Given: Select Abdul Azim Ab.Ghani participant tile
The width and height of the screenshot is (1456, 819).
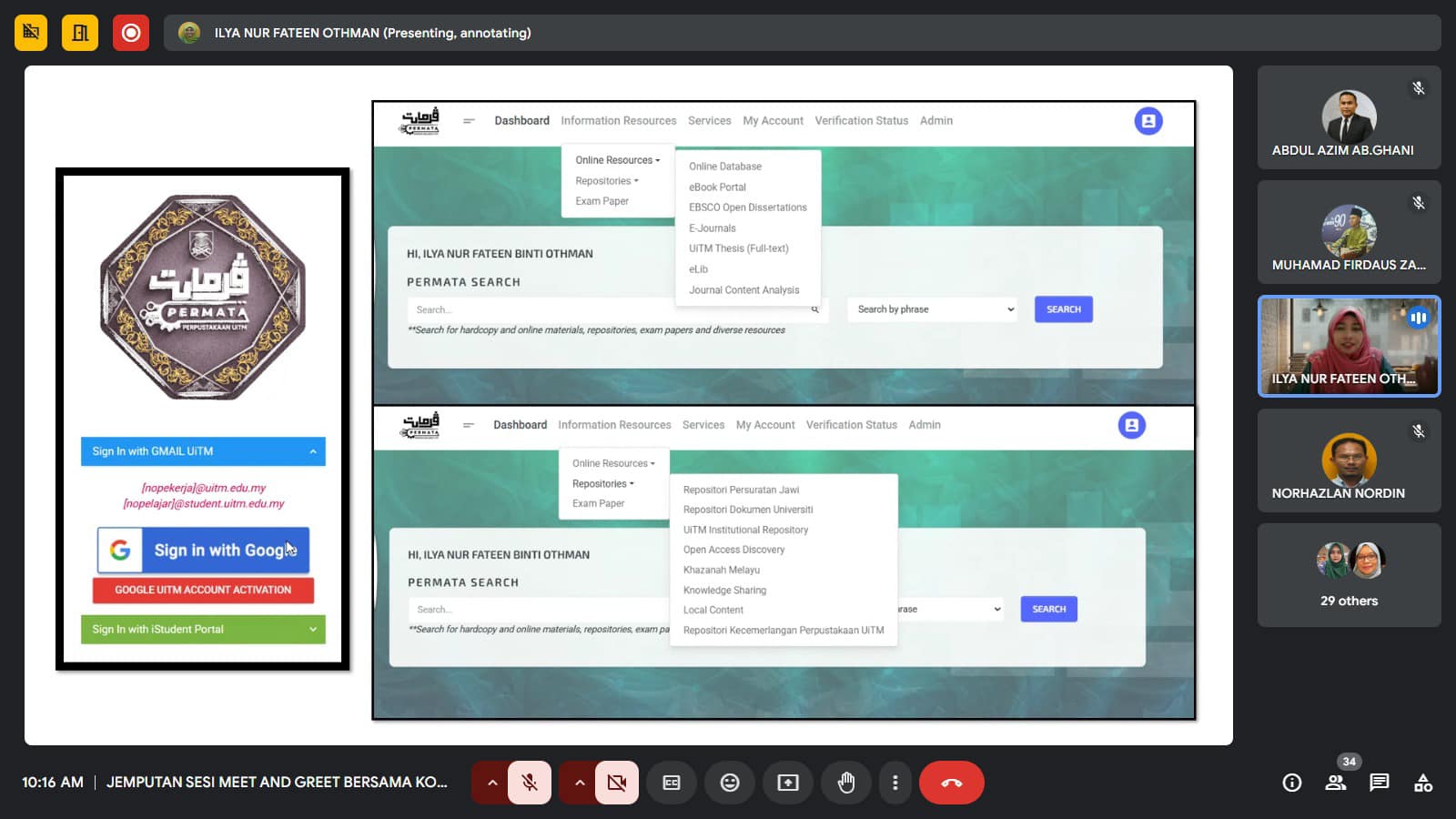Looking at the screenshot, I should coord(1350,117).
